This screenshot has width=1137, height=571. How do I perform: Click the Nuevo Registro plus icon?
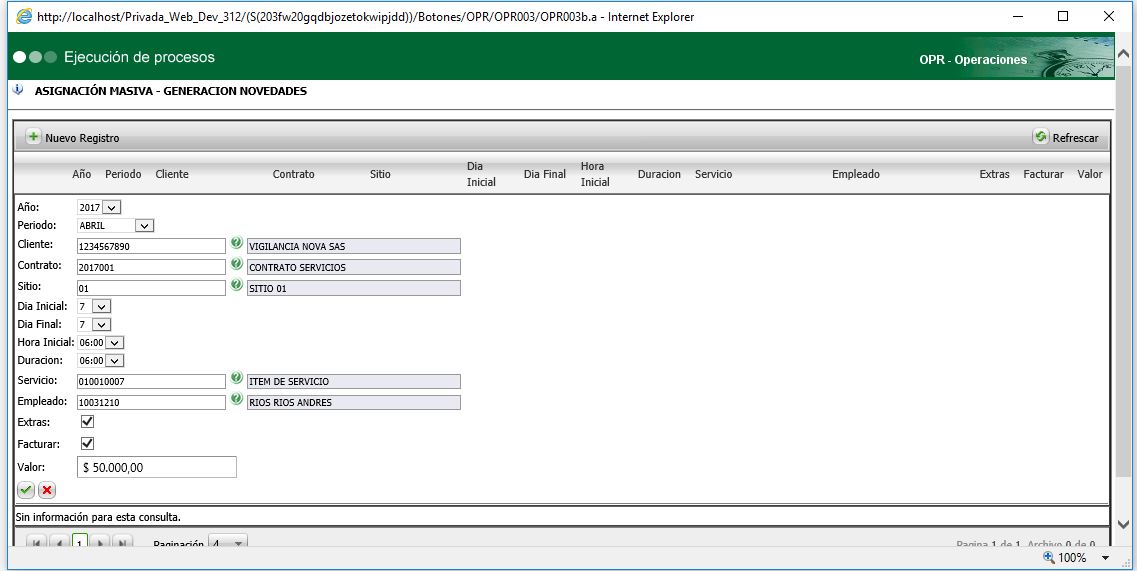click(33, 136)
